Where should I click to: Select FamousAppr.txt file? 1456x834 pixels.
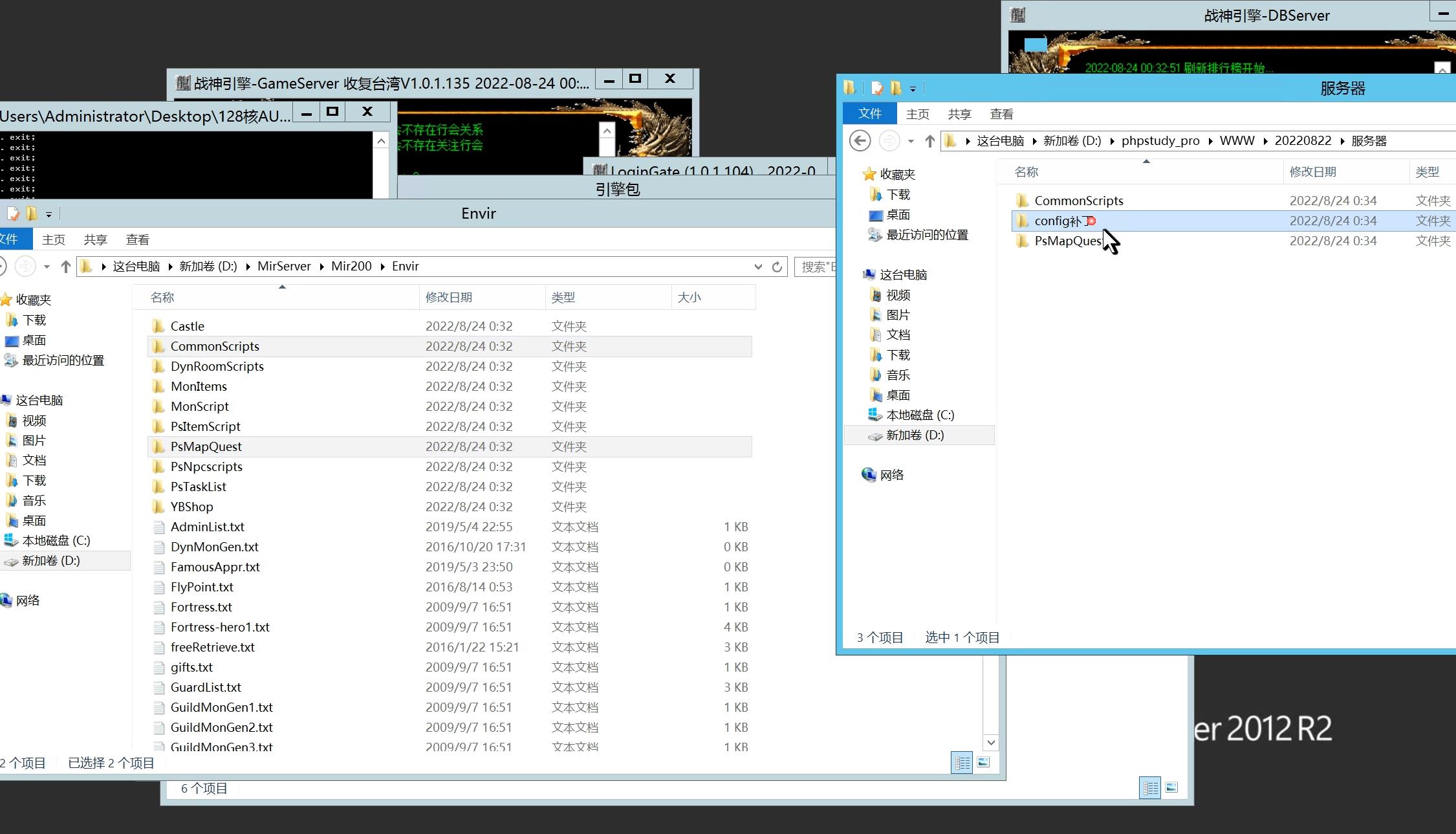coord(215,567)
